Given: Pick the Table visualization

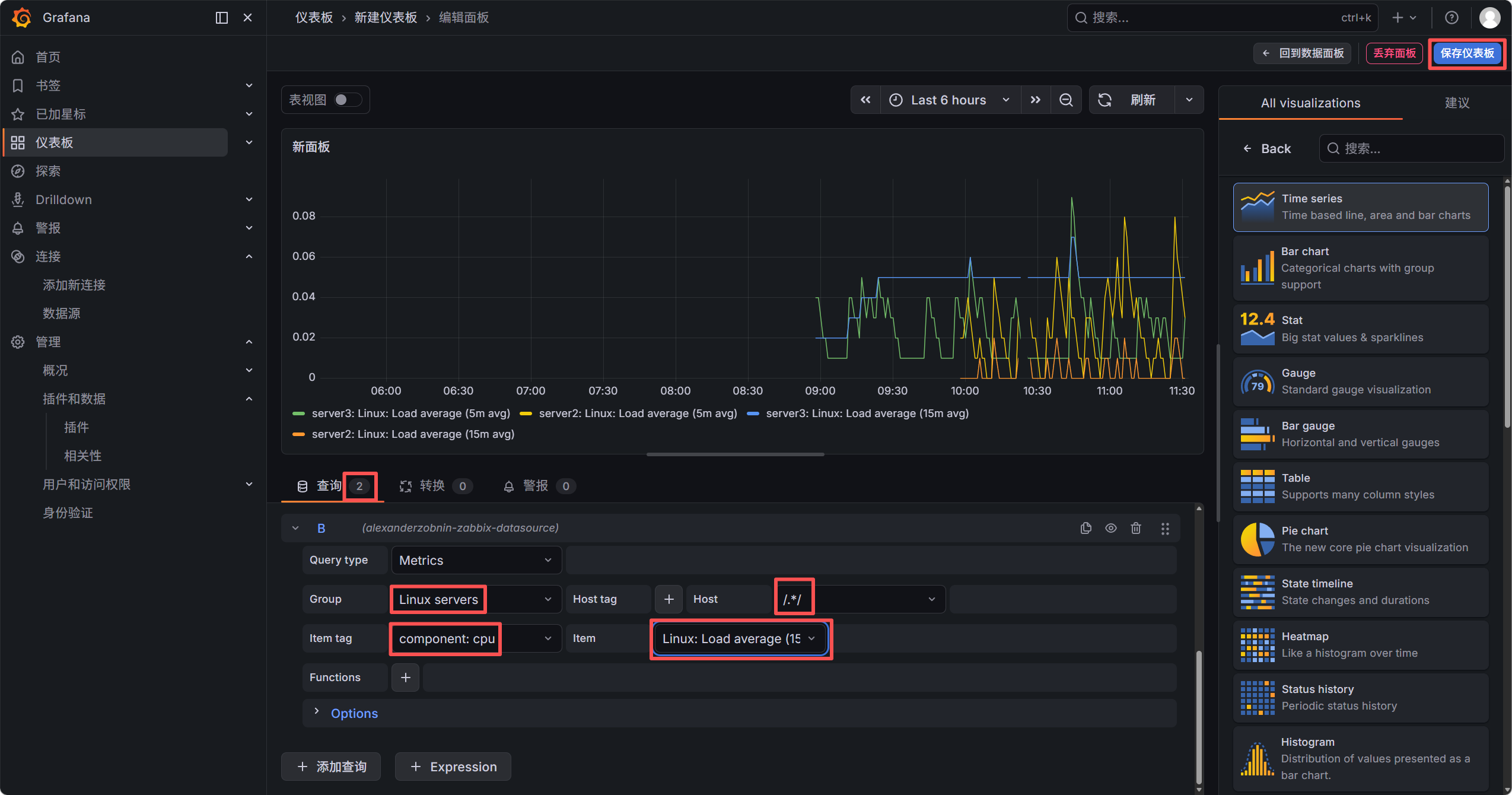Looking at the screenshot, I should [x=1361, y=486].
